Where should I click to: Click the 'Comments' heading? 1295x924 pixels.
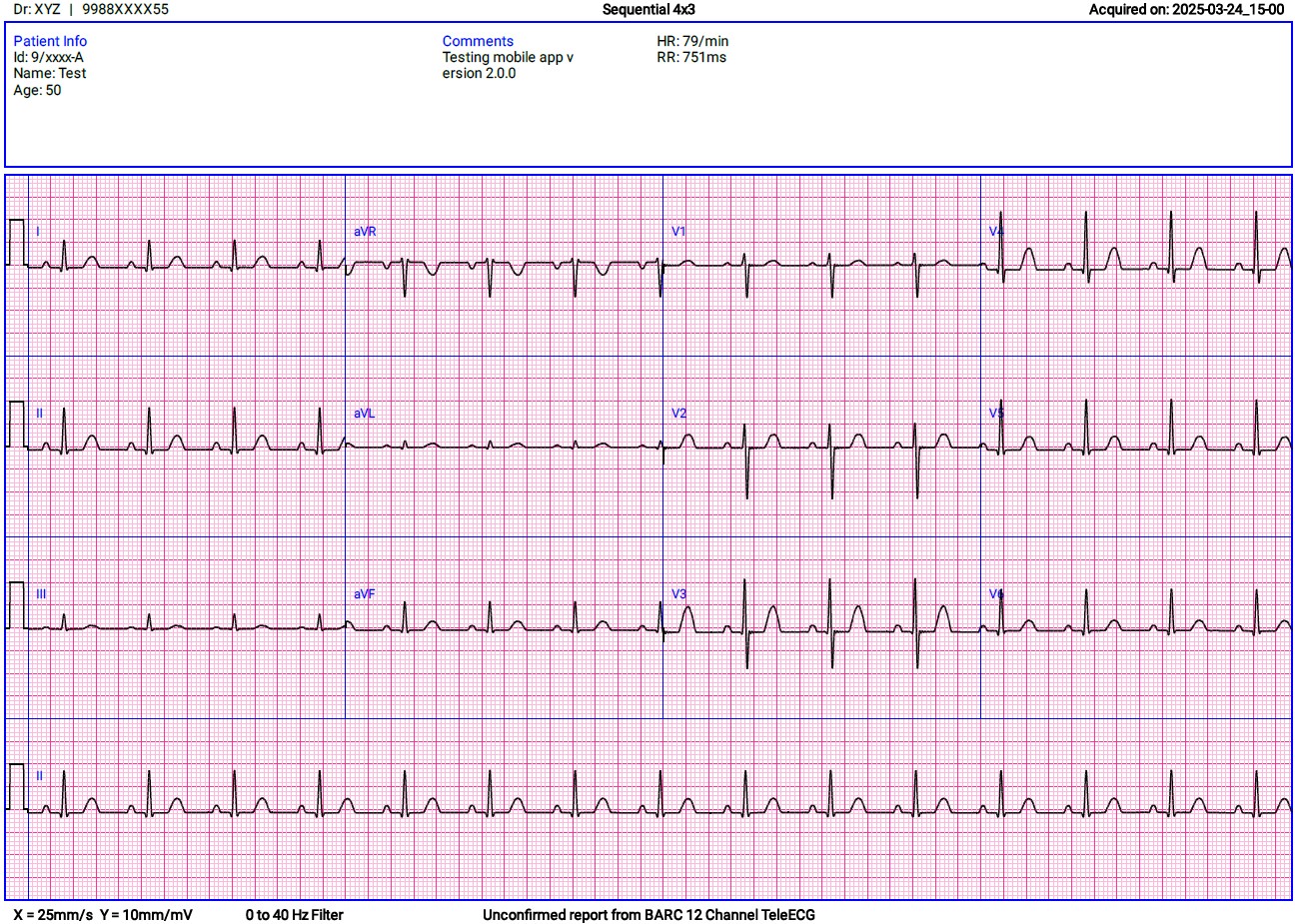point(478,41)
